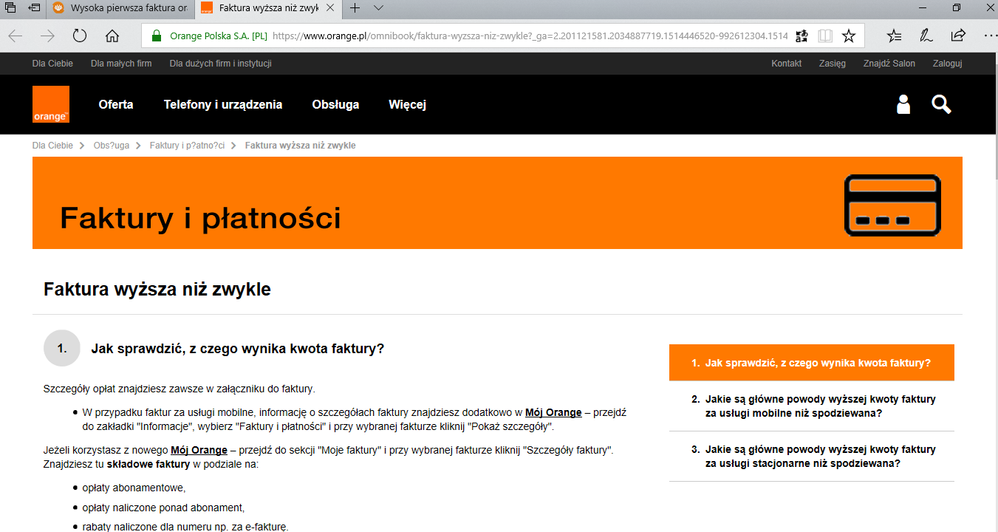Reload the page with the refresh icon
This screenshot has width=998, height=532.
[x=80, y=36]
